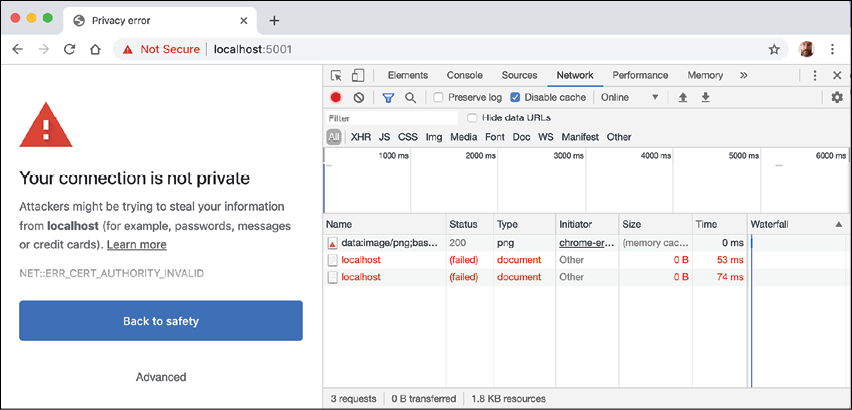Check Hide data URLs
Image resolution: width=852 pixels, height=410 pixels.
(472, 118)
